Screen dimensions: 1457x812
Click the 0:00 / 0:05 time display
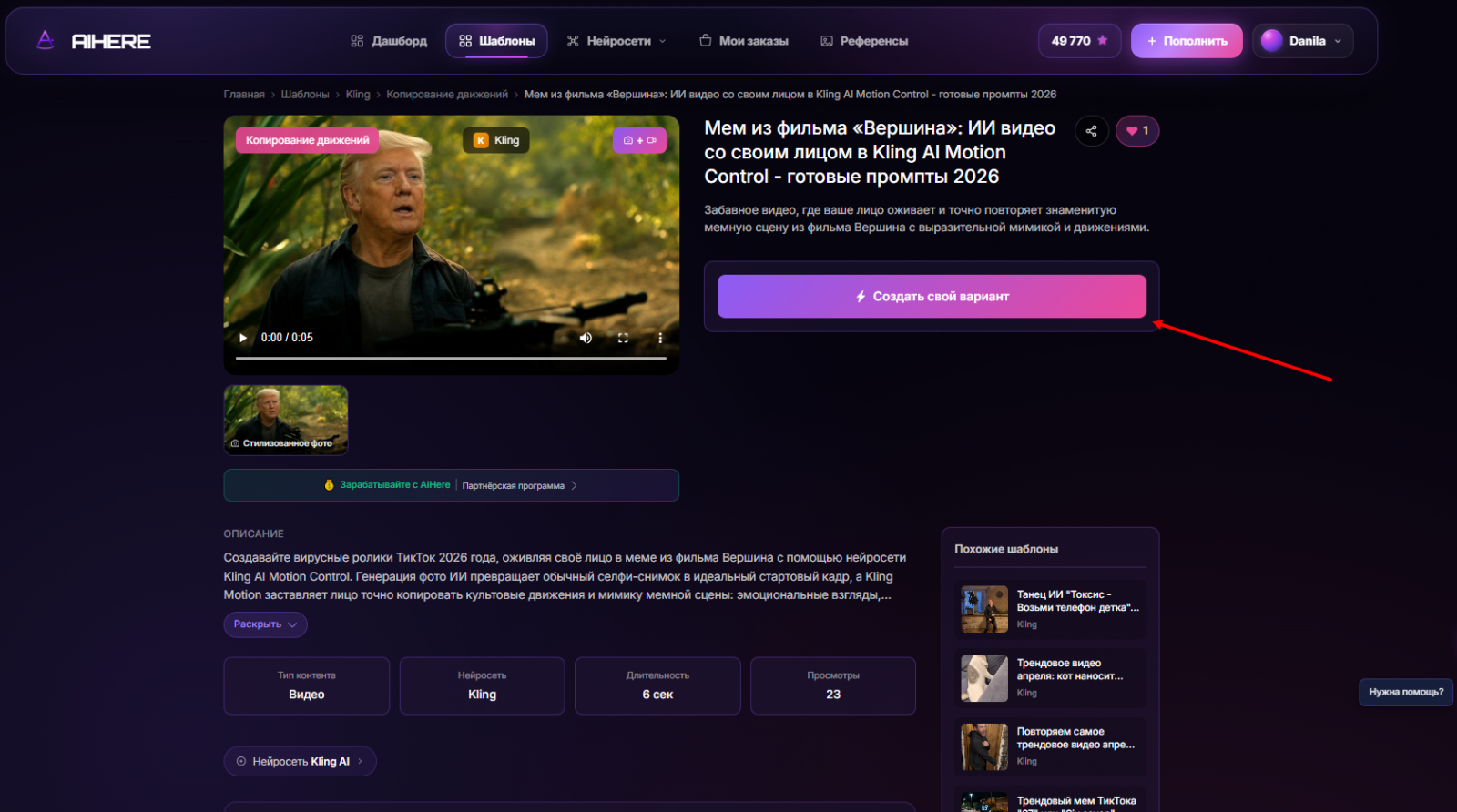[x=287, y=338]
